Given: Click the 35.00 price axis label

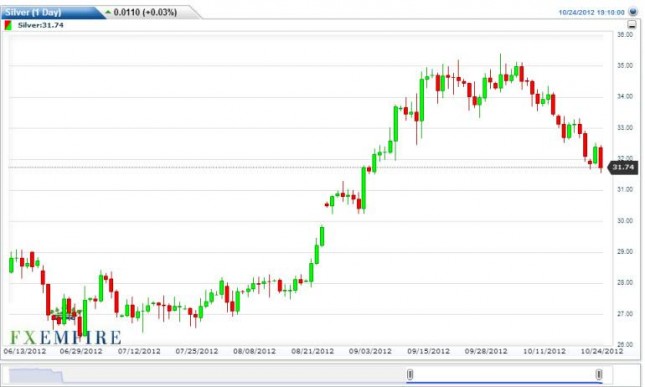Looking at the screenshot, I should (x=625, y=66).
